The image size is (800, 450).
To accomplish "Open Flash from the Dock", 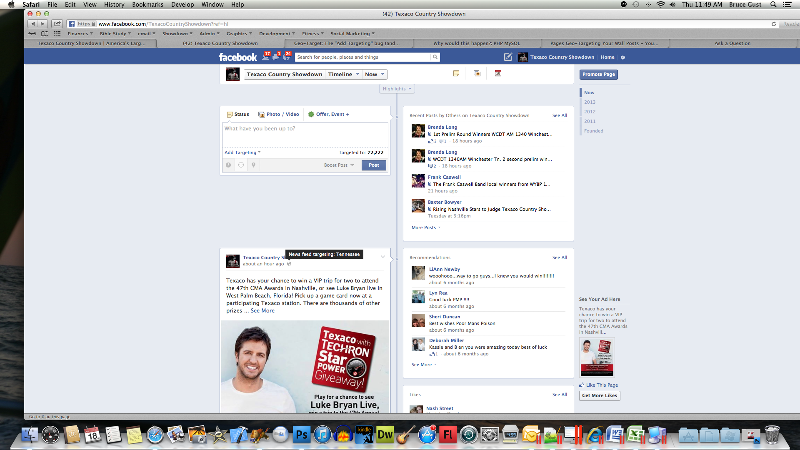I will (x=447, y=435).
